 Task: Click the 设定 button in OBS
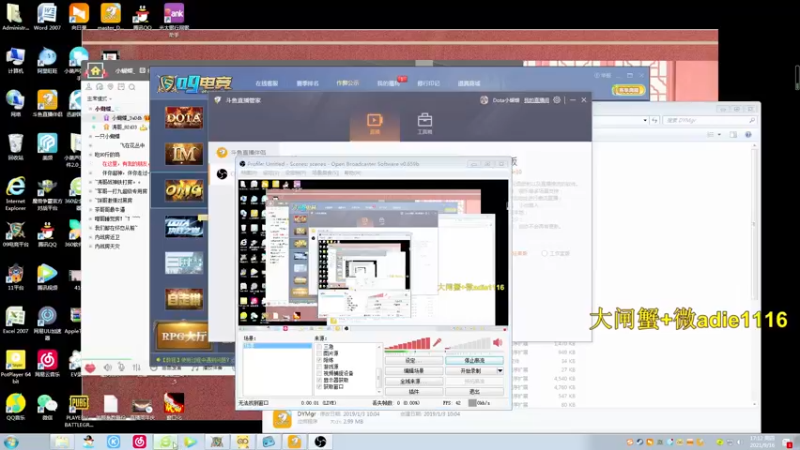414,360
